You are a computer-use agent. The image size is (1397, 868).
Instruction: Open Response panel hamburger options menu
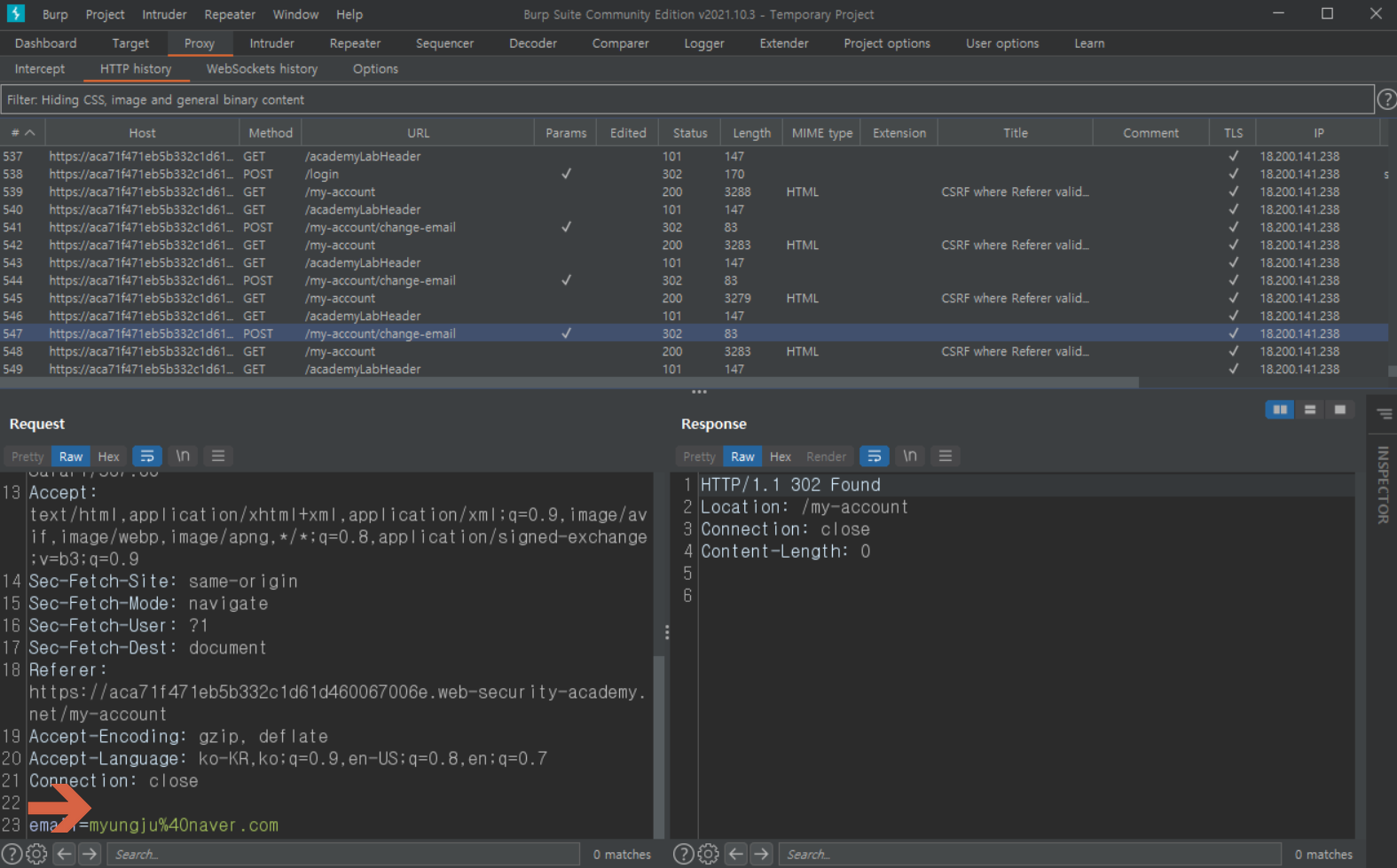point(946,456)
